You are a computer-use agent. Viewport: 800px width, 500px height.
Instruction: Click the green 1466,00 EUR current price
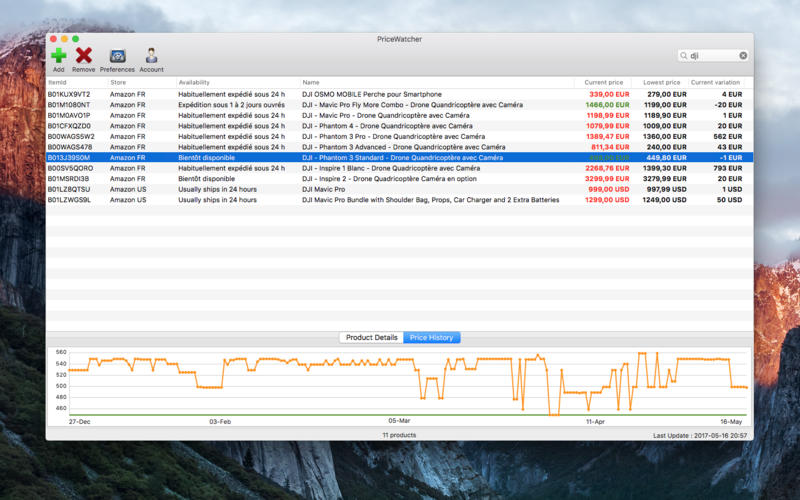(607, 105)
